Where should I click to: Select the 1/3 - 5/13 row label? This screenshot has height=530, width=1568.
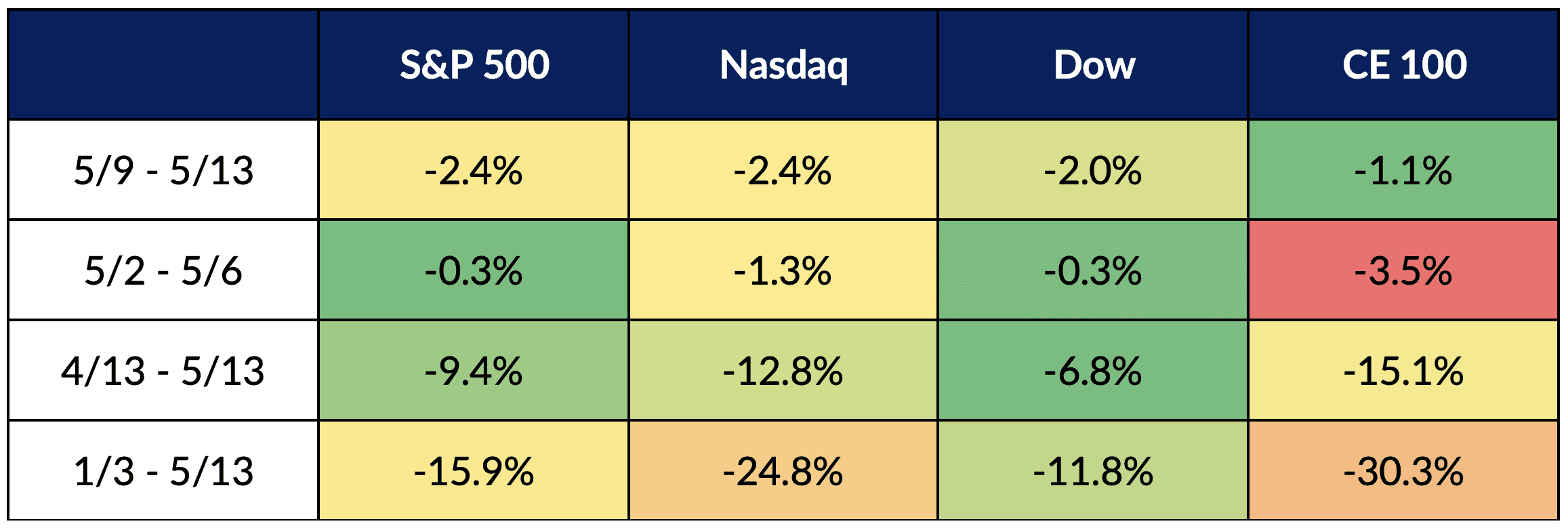tap(163, 471)
